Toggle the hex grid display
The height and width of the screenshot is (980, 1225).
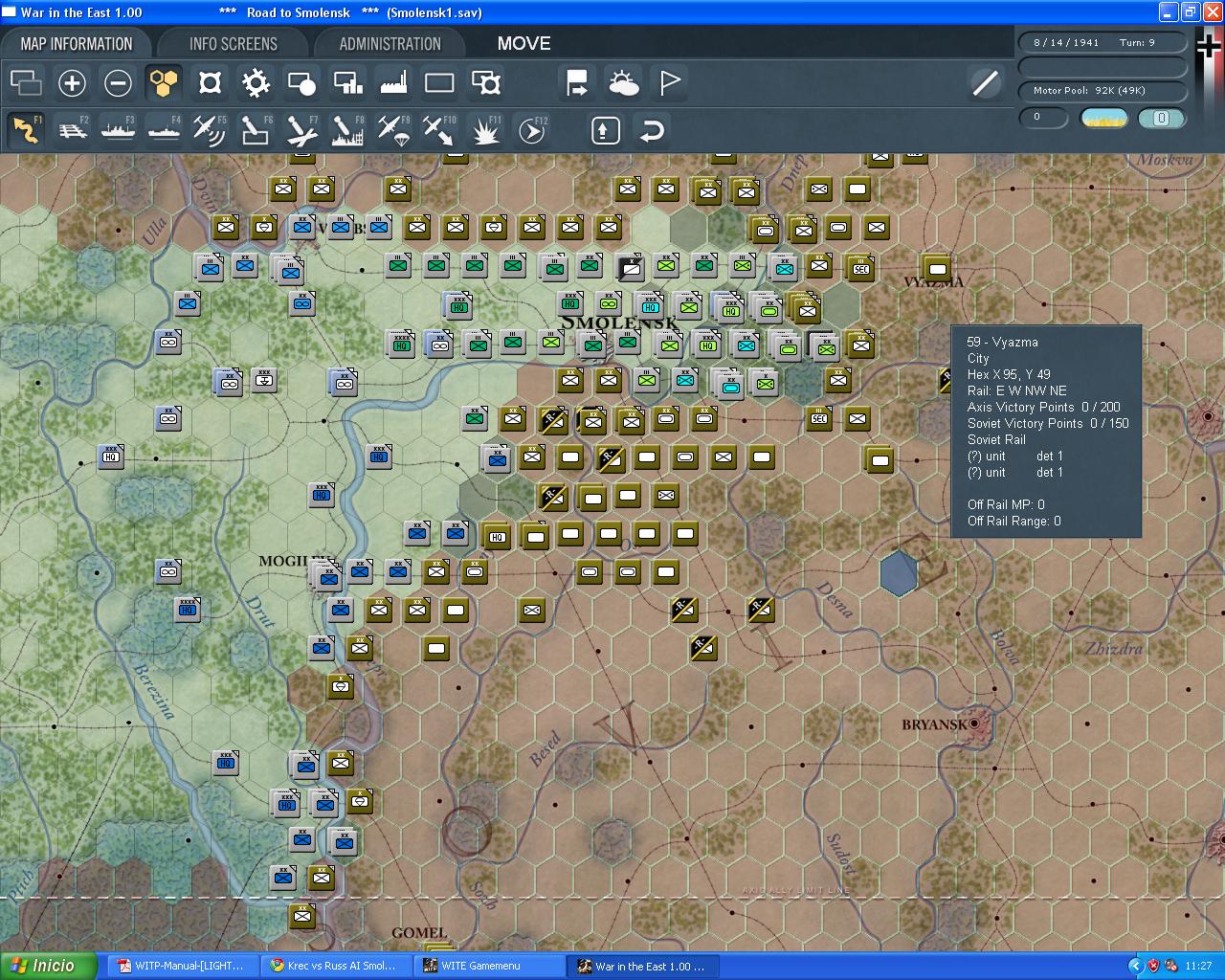[x=164, y=83]
